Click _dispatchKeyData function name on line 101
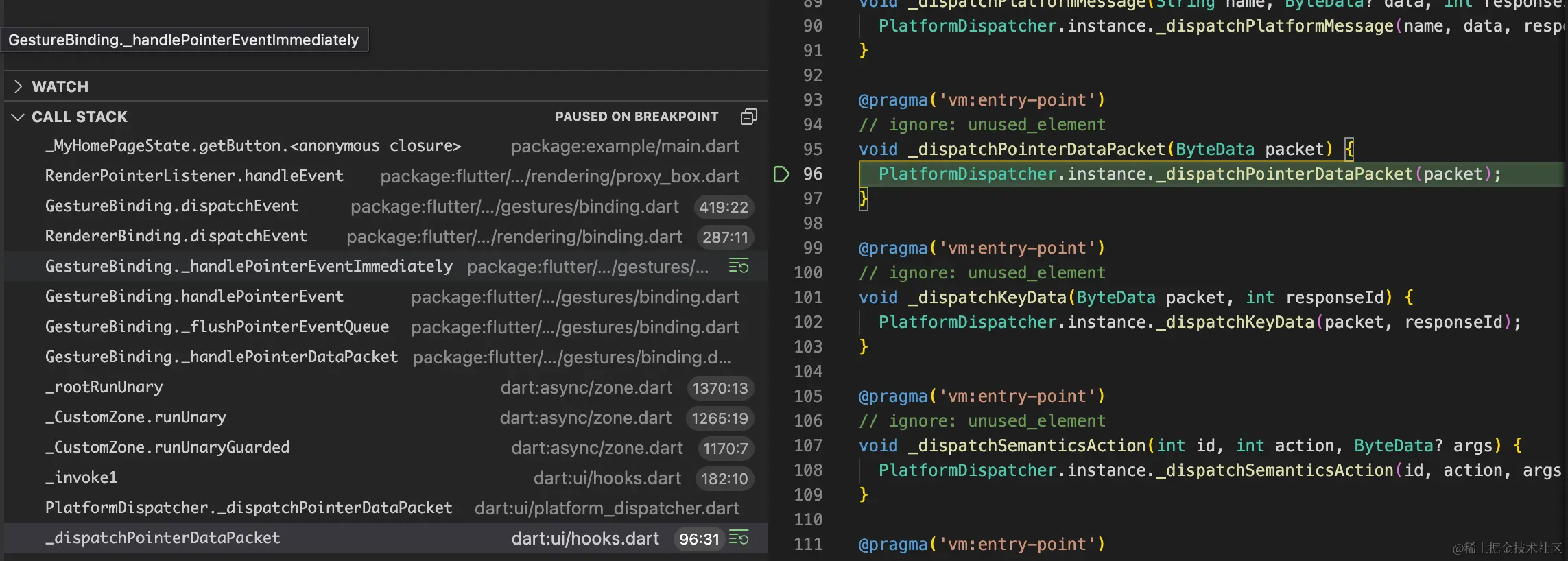The width and height of the screenshot is (1568, 561). pyautogui.click(x=987, y=298)
